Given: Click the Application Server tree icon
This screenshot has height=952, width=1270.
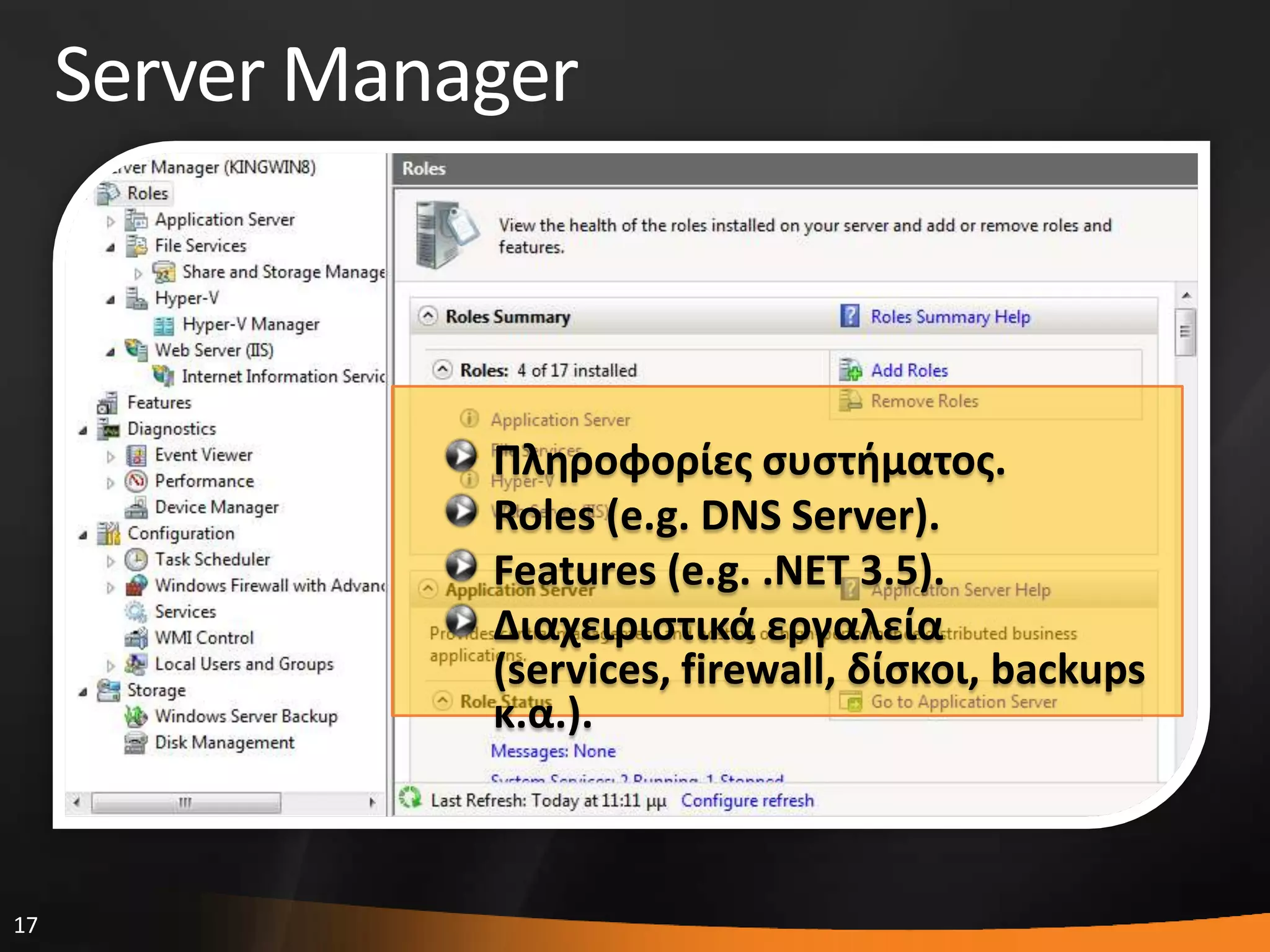Looking at the screenshot, I should [136, 219].
